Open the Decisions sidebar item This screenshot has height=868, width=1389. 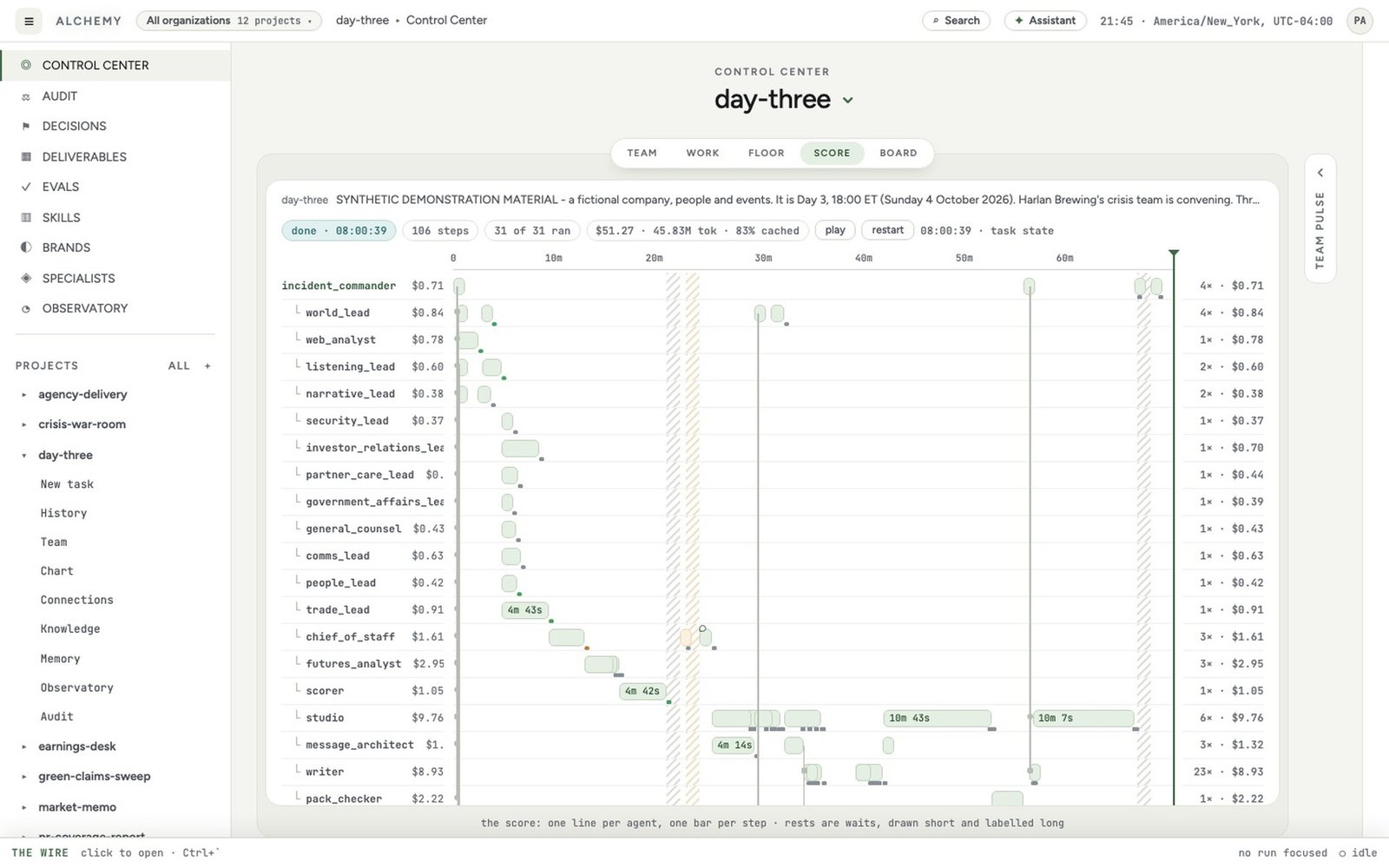click(115, 127)
